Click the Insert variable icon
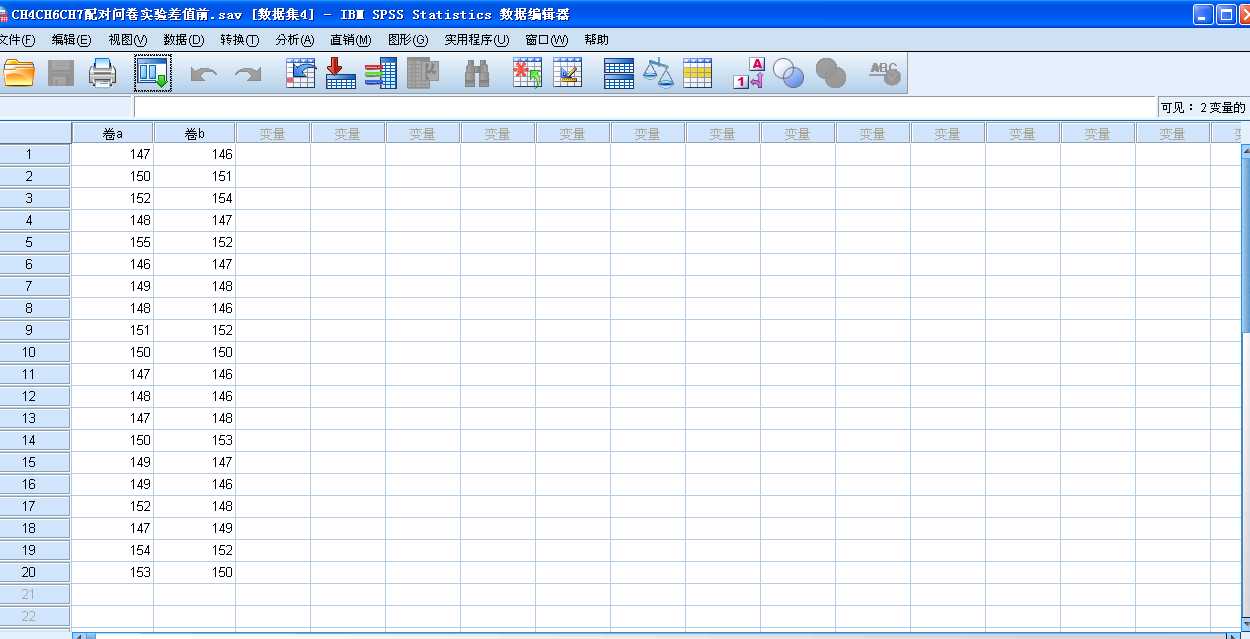 pyautogui.click(x=568, y=73)
